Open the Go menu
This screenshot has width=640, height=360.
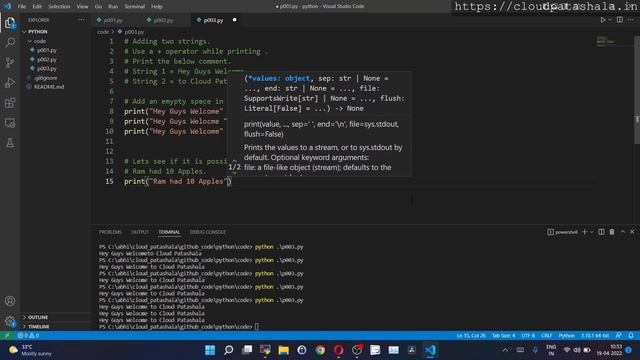tap(98, 7)
